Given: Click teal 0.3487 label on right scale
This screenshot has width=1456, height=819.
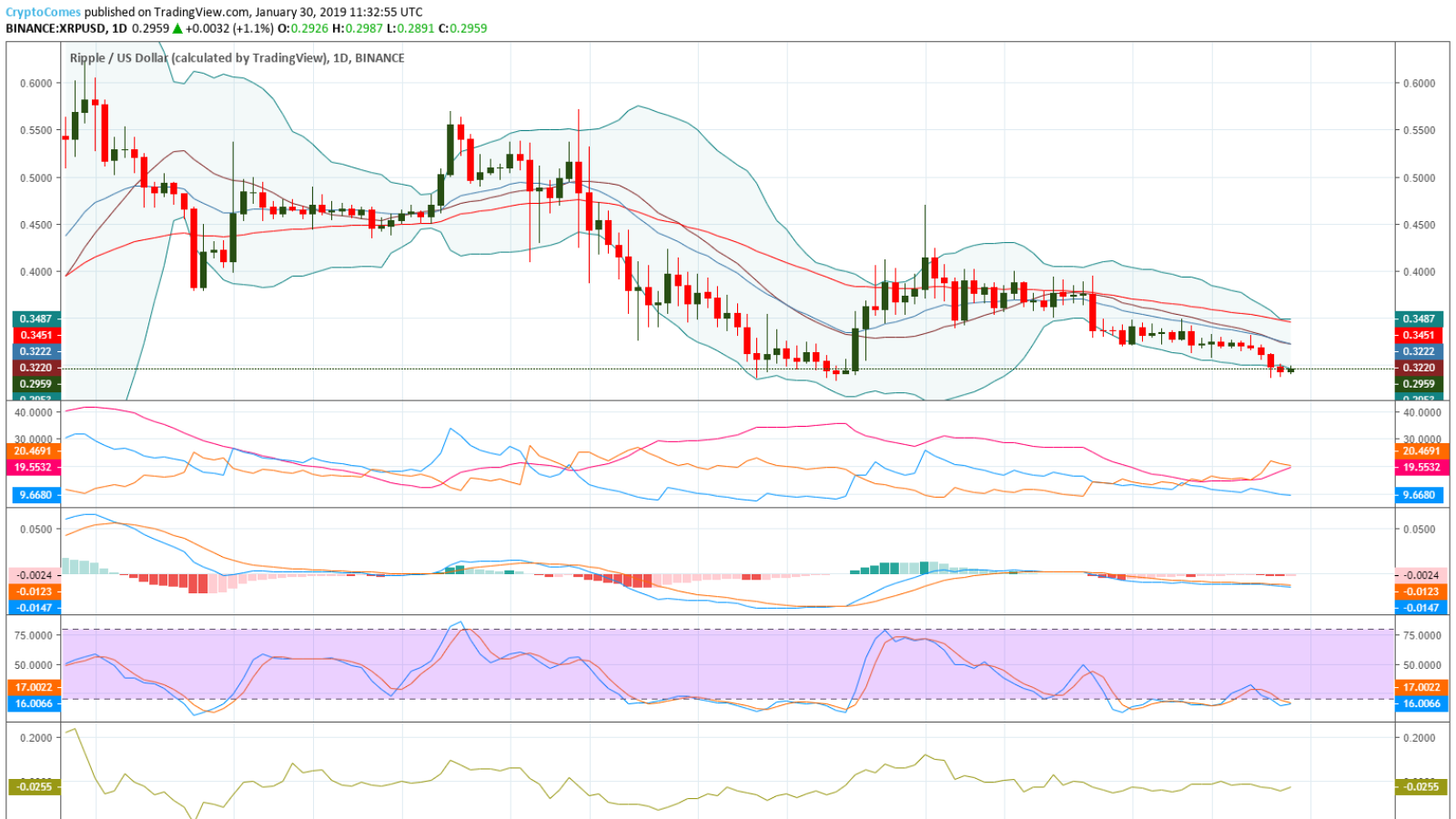Looking at the screenshot, I should [1419, 318].
